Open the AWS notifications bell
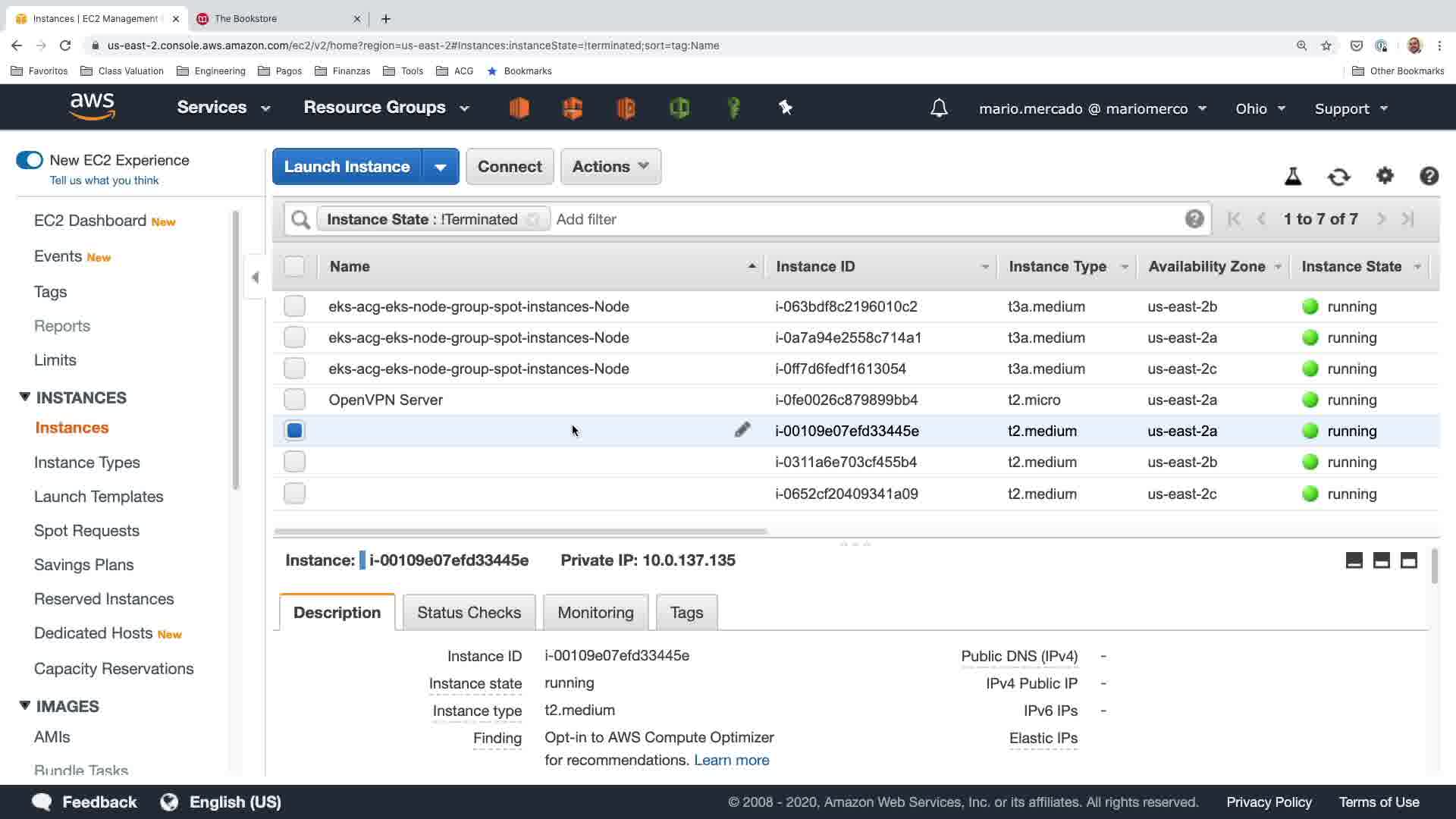Screen dimensions: 1456x819 [x=939, y=108]
